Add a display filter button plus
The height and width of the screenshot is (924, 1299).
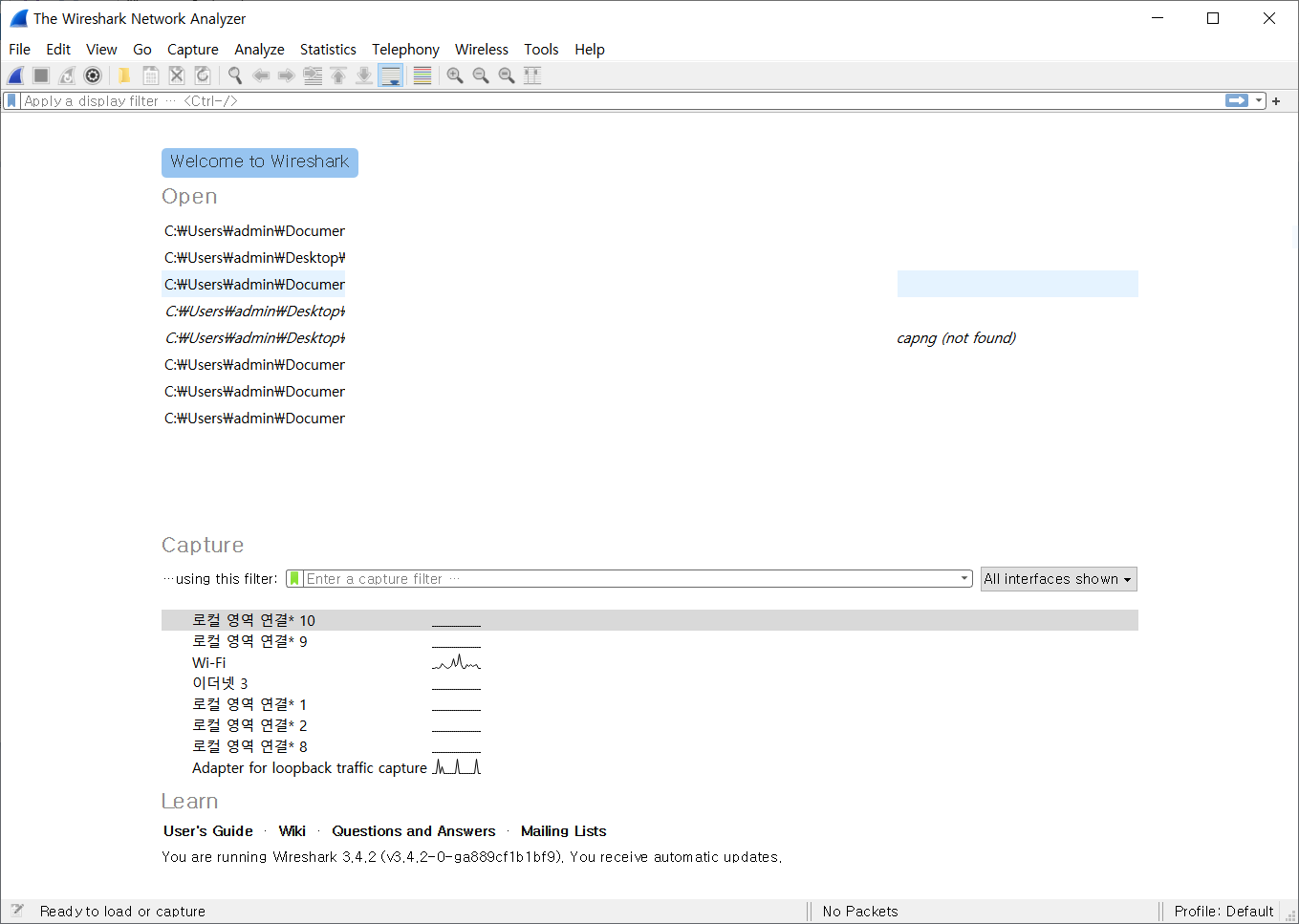pyautogui.click(x=1276, y=100)
